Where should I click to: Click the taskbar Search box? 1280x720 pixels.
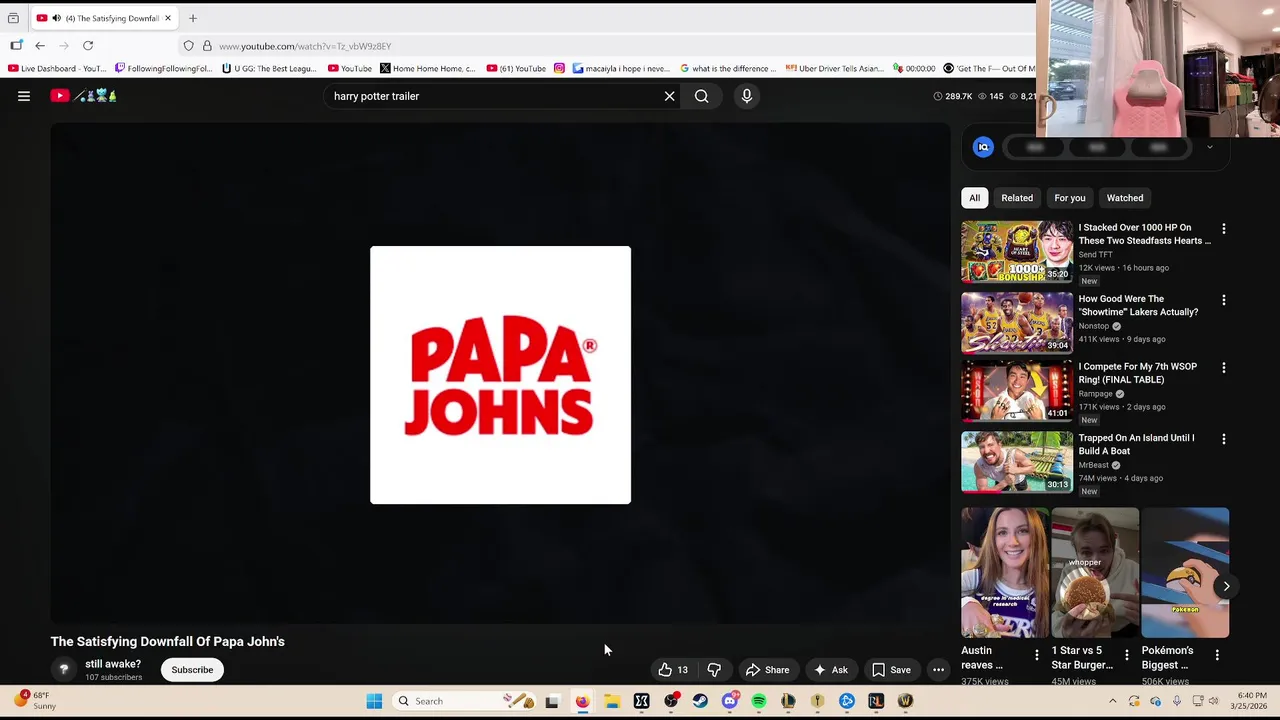pyautogui.click(x=465, y=701)
